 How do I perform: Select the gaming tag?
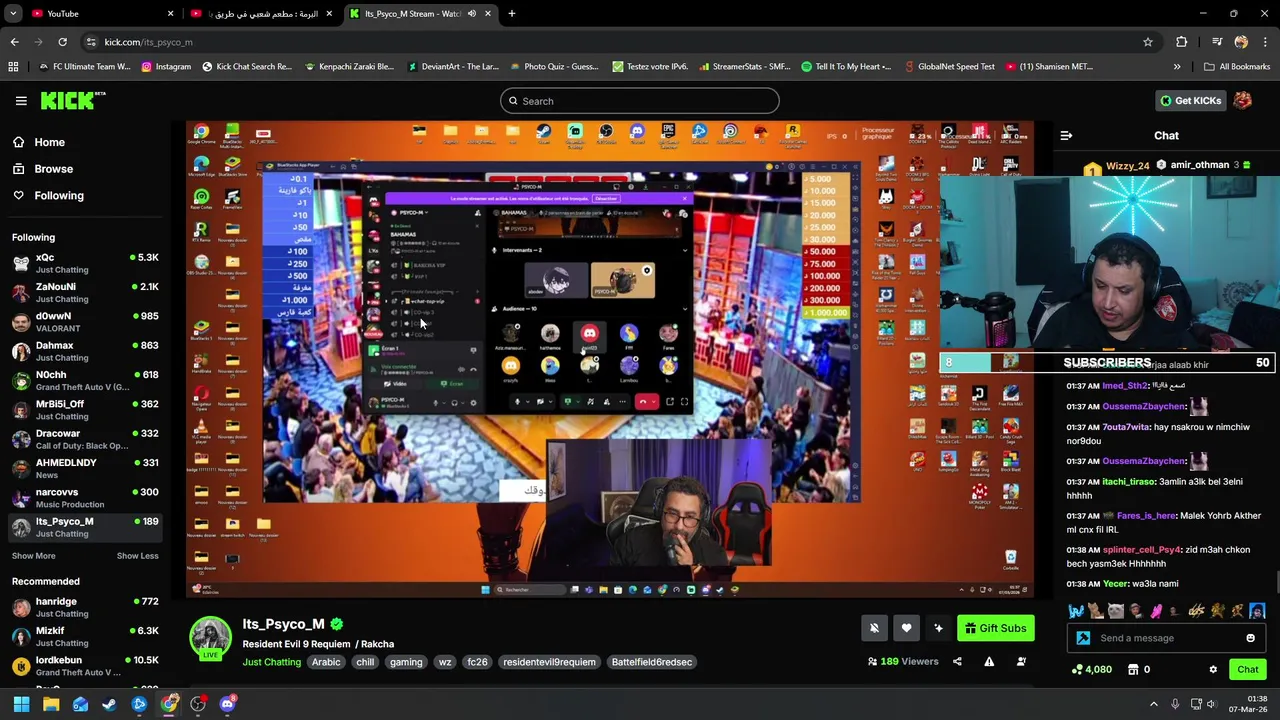[x=406, y=662]
